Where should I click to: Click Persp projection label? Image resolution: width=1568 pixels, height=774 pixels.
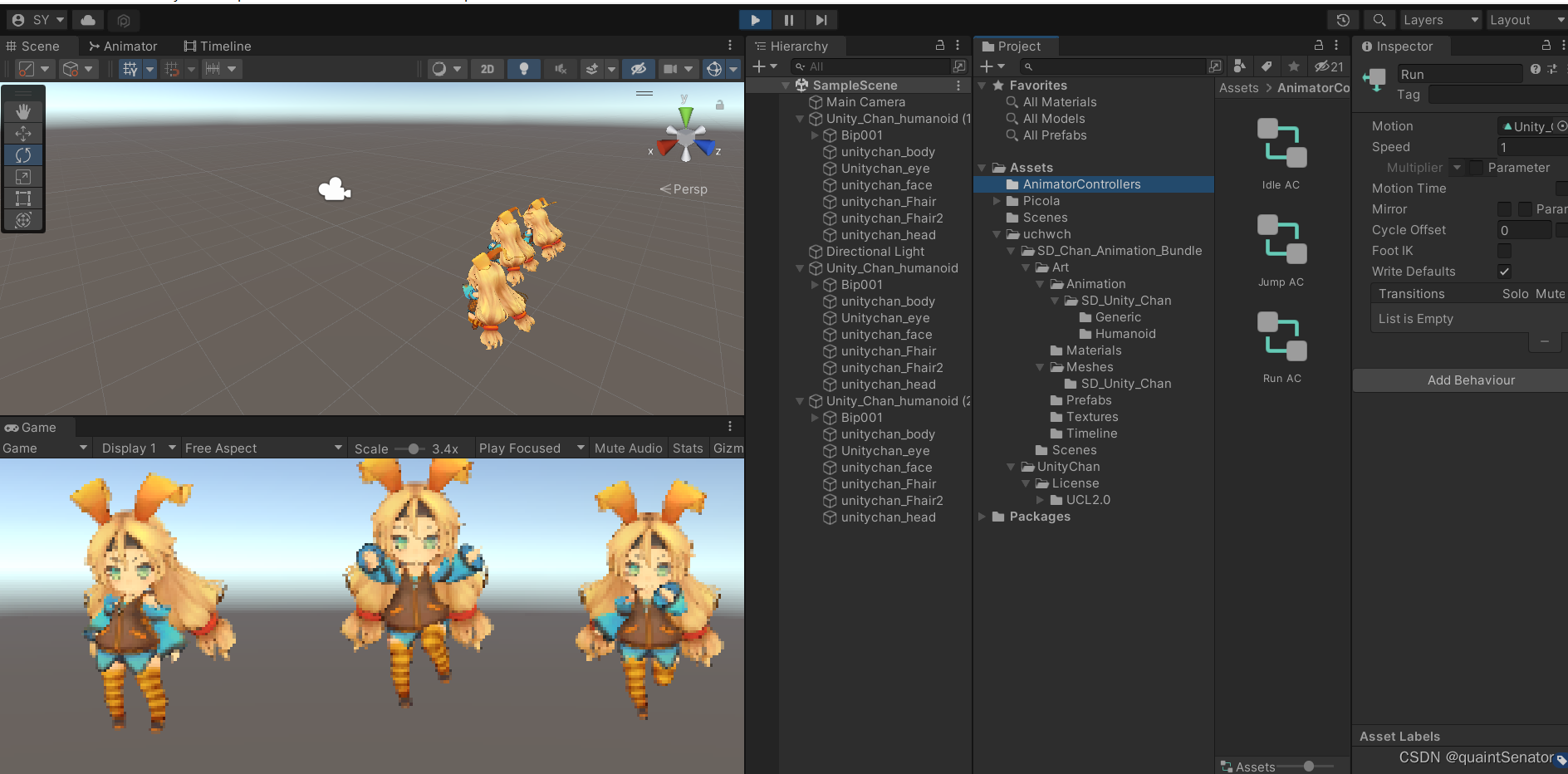(x=684, y=189)
